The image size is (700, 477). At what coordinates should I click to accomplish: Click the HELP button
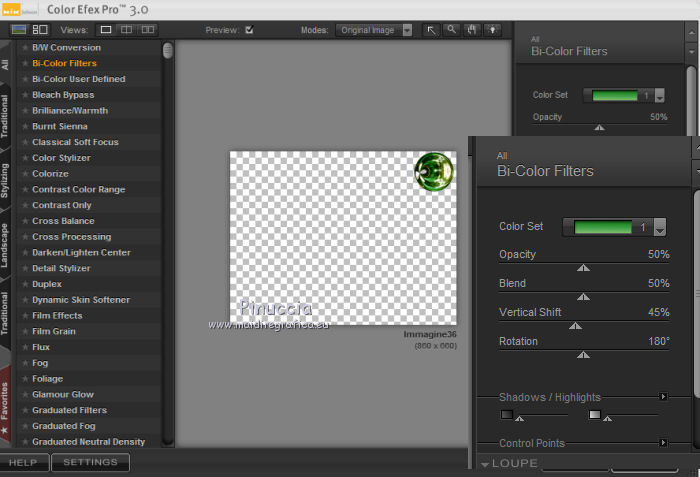[24, 462]
